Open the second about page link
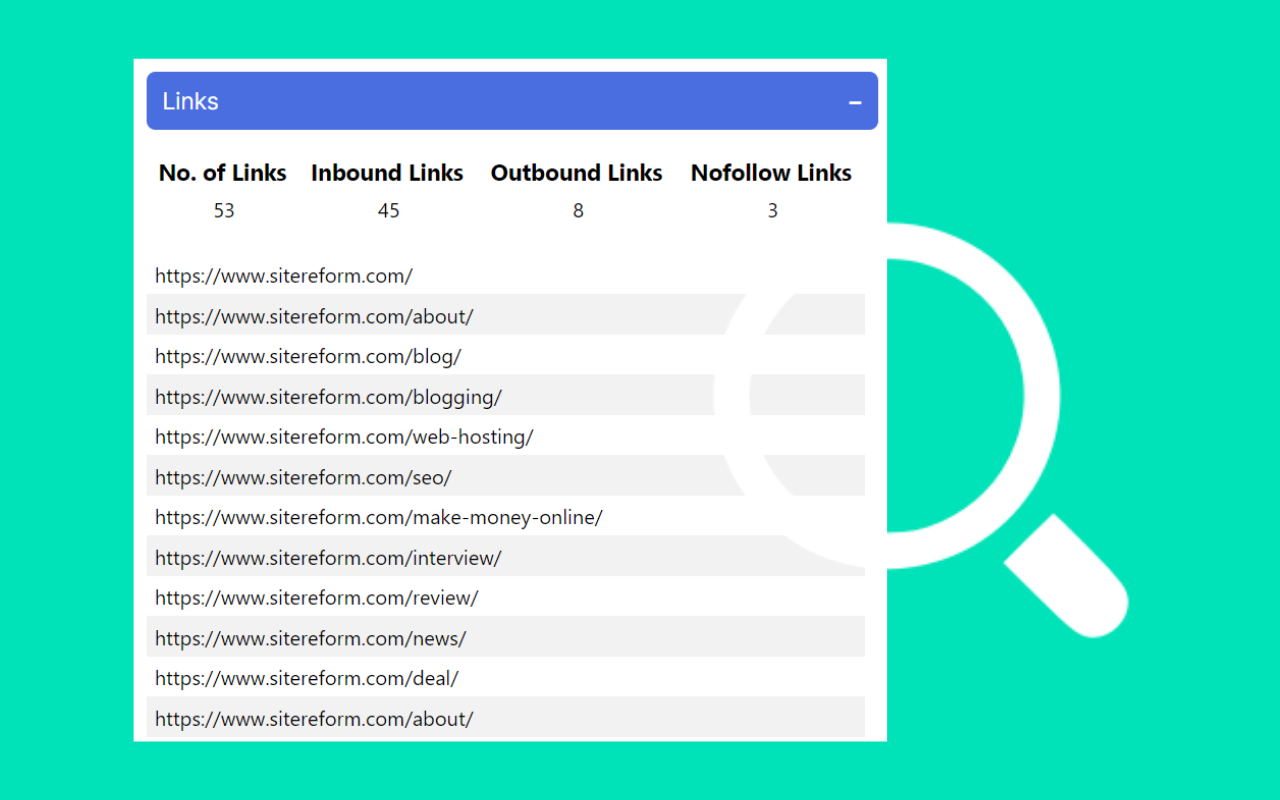This screenshot has width=1280, height=800. tap(313, 718)
